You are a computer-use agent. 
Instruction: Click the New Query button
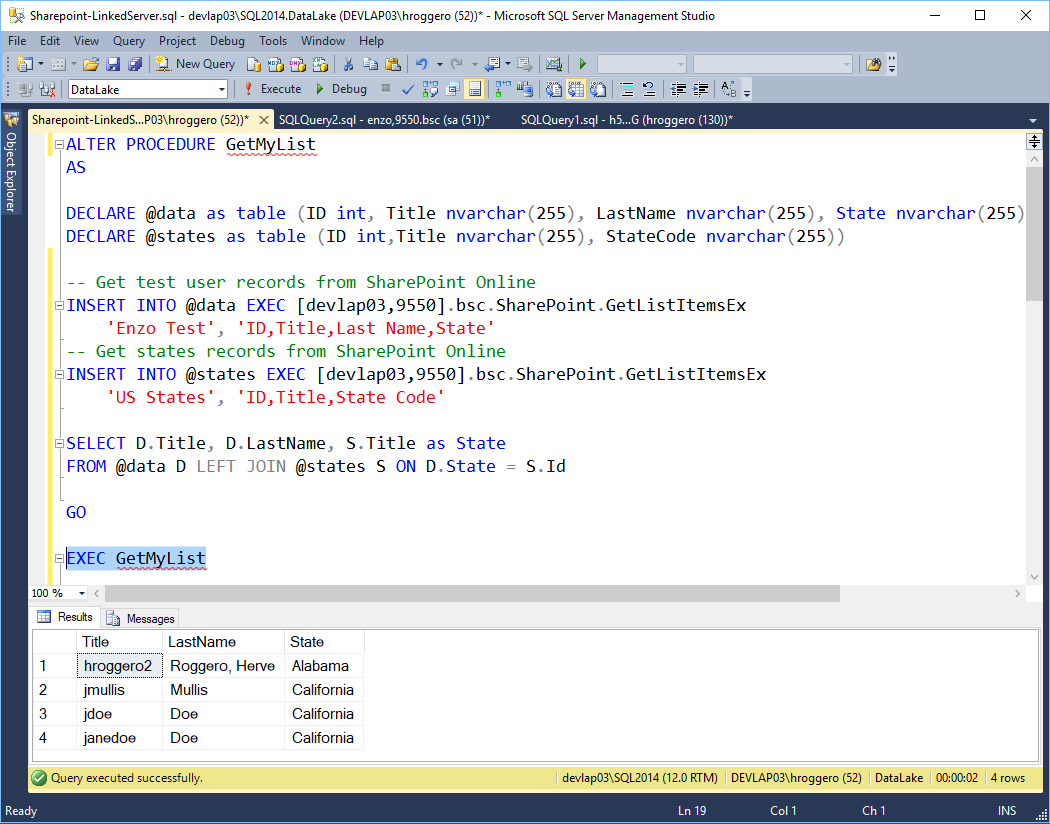[x=195, y=64]
